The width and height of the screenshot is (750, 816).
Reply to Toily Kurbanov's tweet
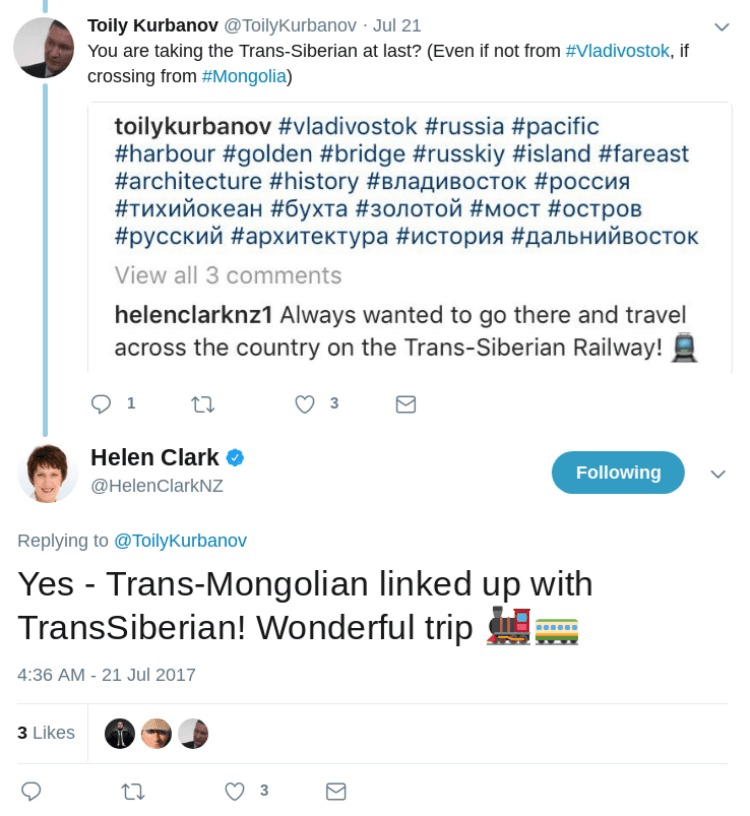(101, 404)
